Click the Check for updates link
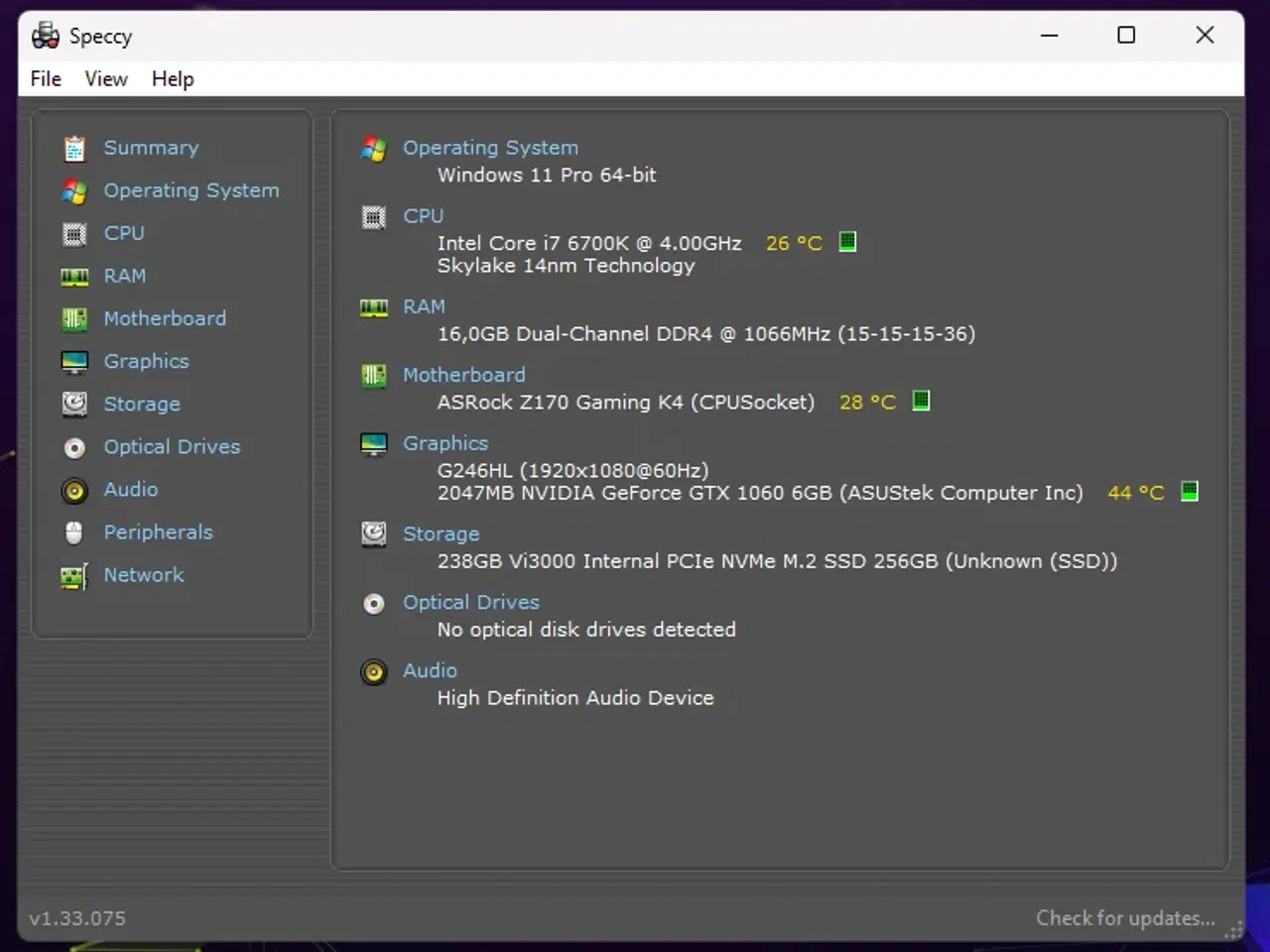This screenshot has height=952, width=1270. (x=1126, y=917)
